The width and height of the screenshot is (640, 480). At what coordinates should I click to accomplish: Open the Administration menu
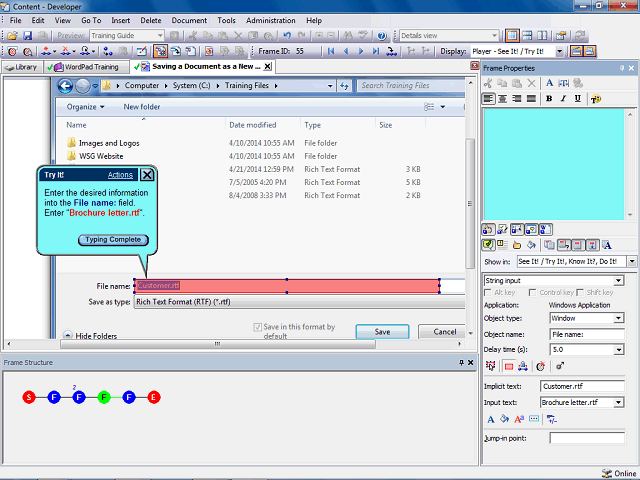(271, 20)
